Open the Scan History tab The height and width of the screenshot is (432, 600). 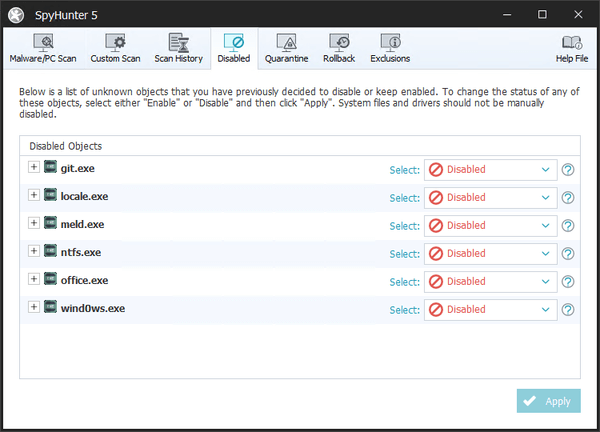pos(178,48)
